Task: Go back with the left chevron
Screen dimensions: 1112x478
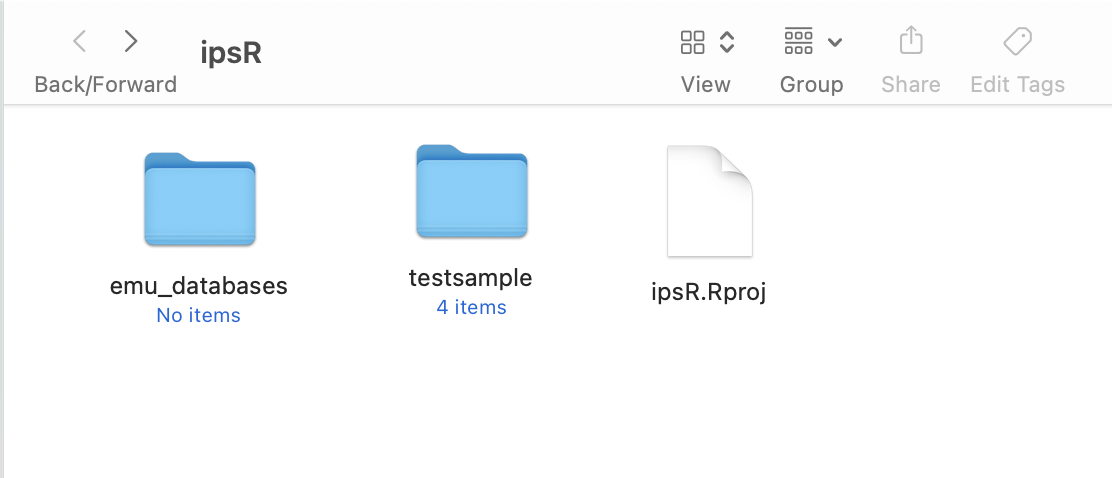Action: click(x=80, y=42)
